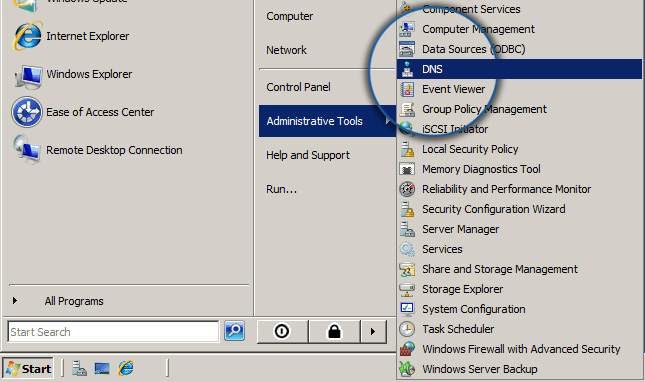The width and height of the screenshot is (645, 382).
Task: Click the Services gear icon
Action: coord(407,249)
